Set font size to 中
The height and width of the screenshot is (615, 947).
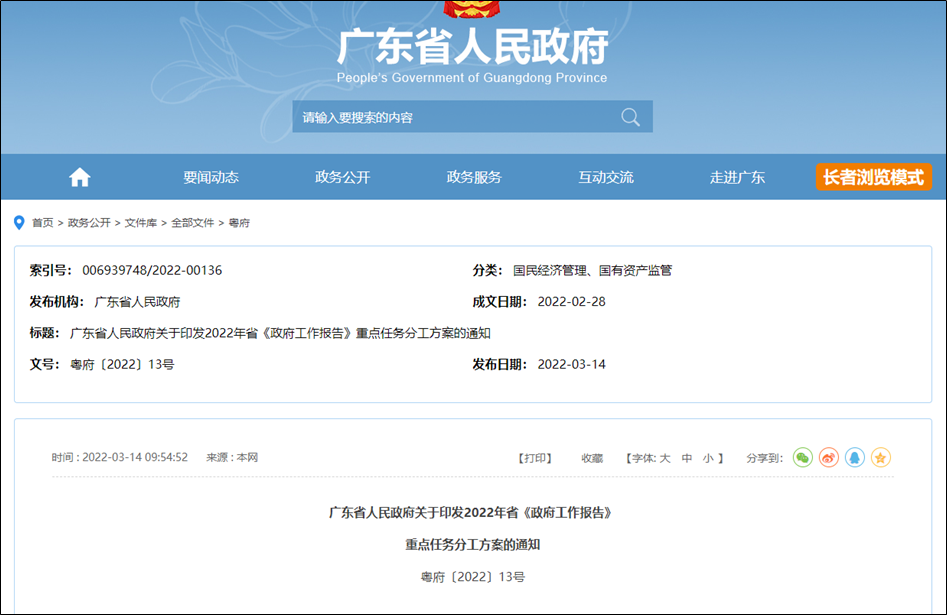point(687,459)
